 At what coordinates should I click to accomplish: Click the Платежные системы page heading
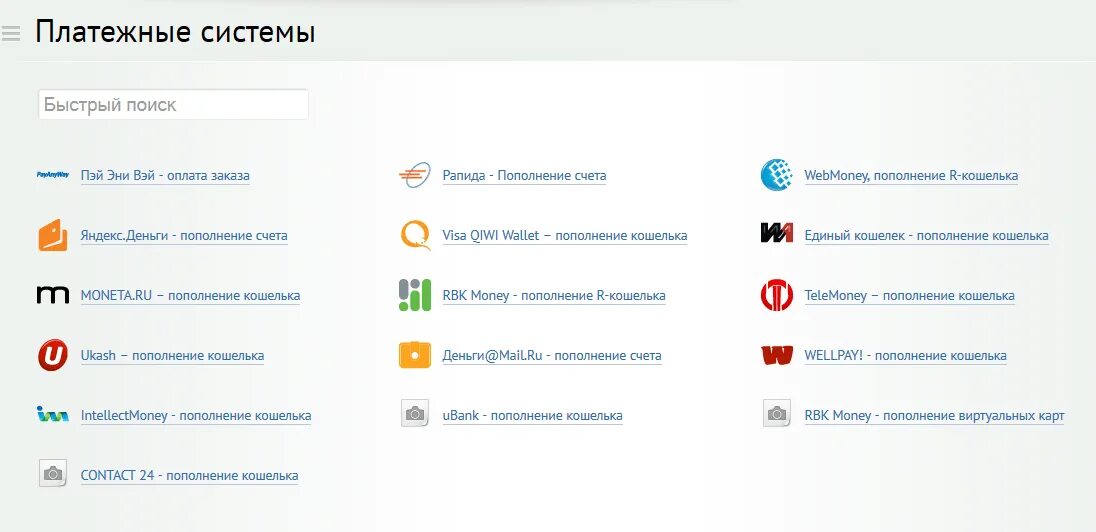[175, 32]
